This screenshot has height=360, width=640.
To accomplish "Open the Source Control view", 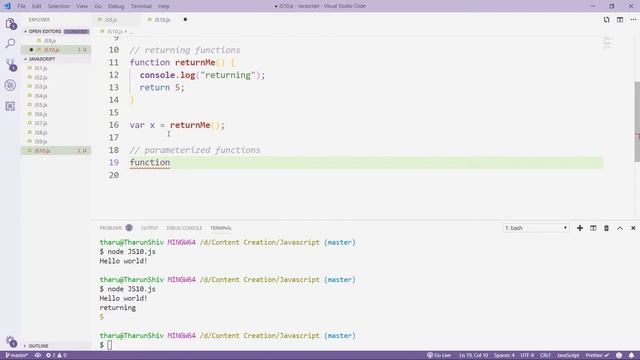I will tap(11, 64).
